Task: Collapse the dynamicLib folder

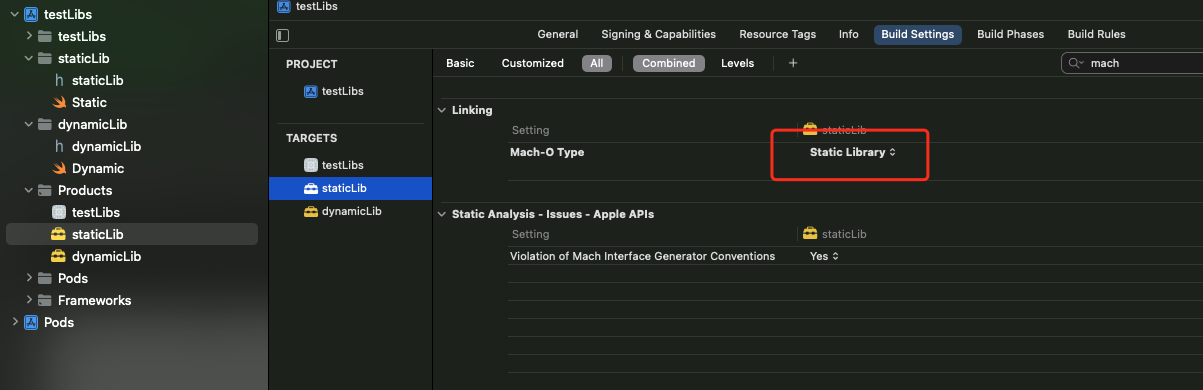Action: tap(28, 124)
